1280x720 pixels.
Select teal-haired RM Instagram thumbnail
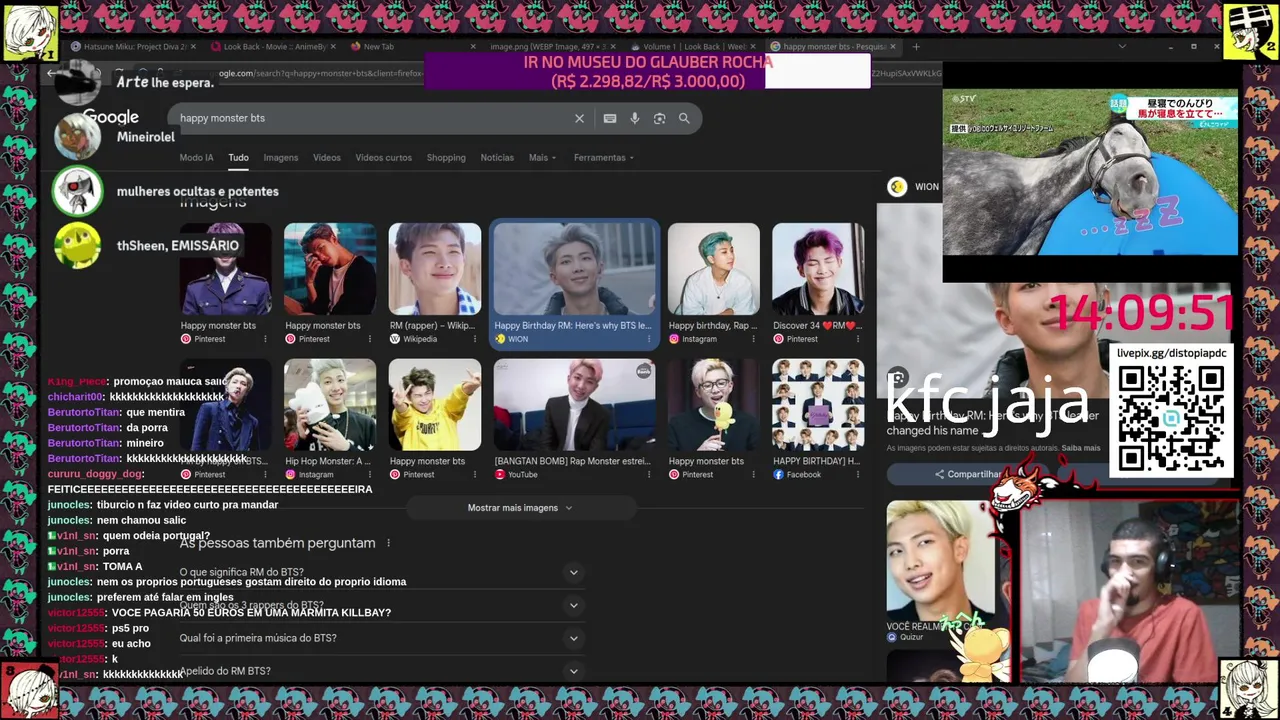tap(714, 269)
